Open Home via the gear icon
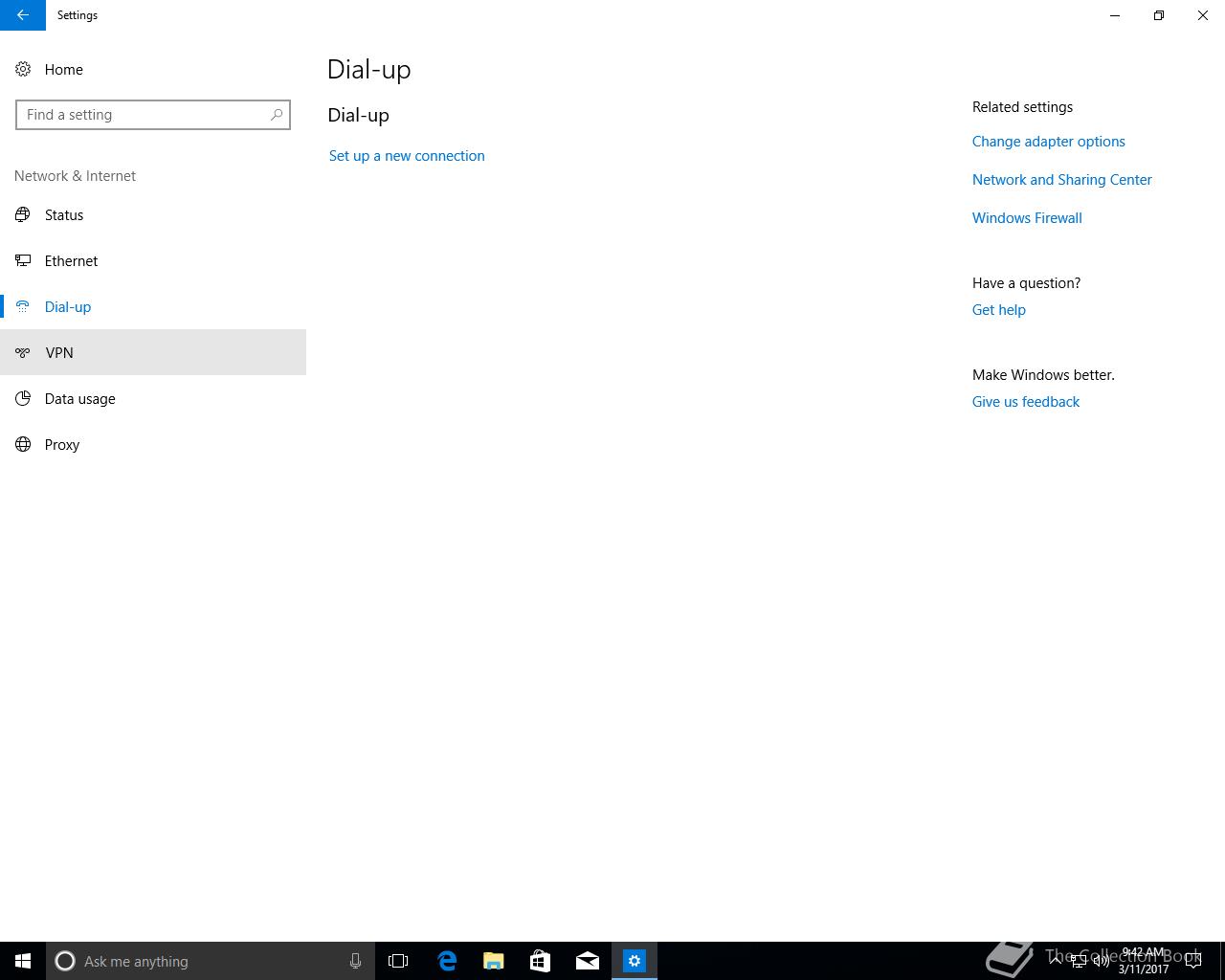Viewport: 1225px width, 980px height. click(x=23, y=69)
